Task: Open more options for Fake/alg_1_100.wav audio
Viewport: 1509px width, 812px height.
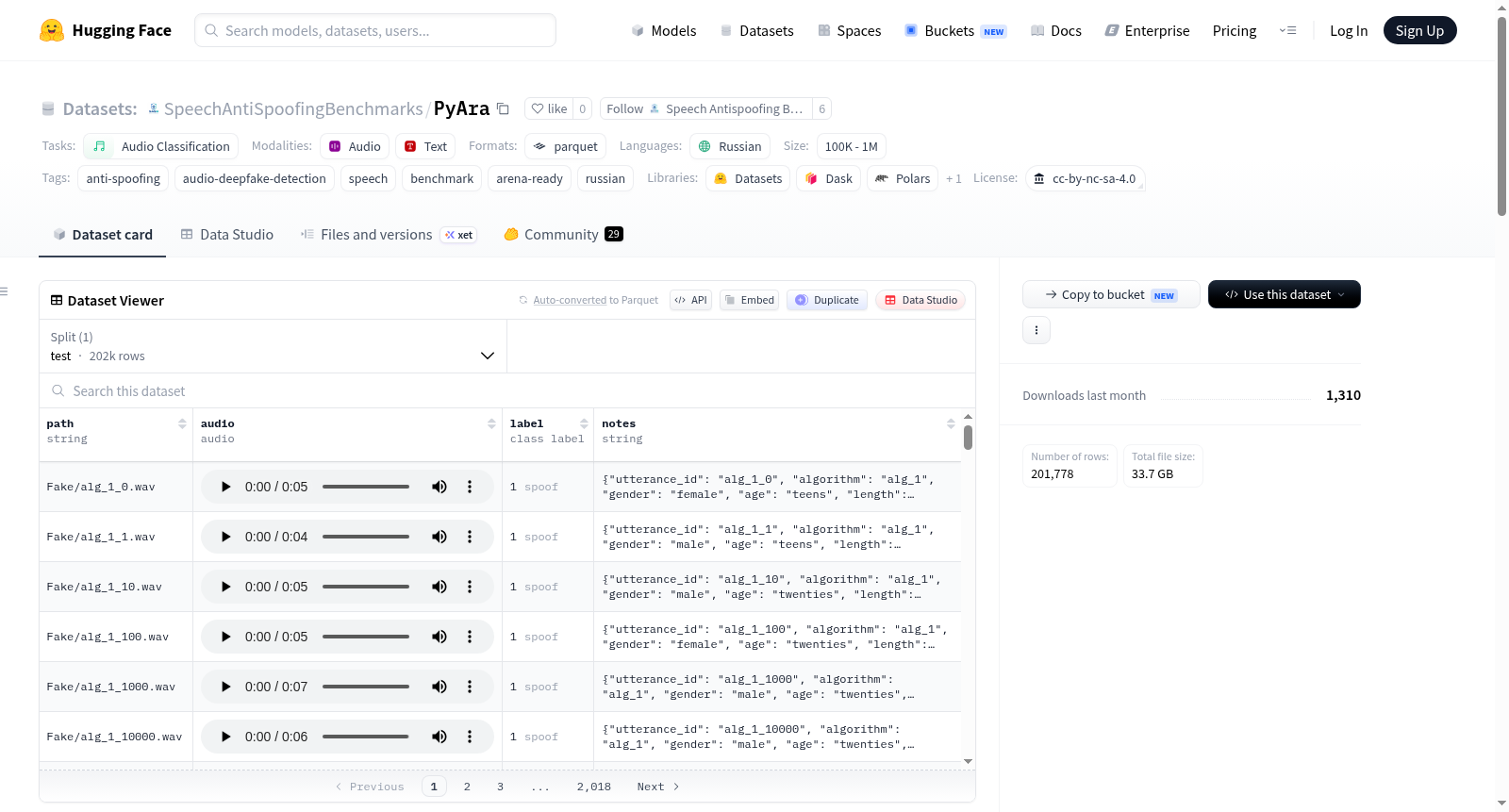Action: 470,637
